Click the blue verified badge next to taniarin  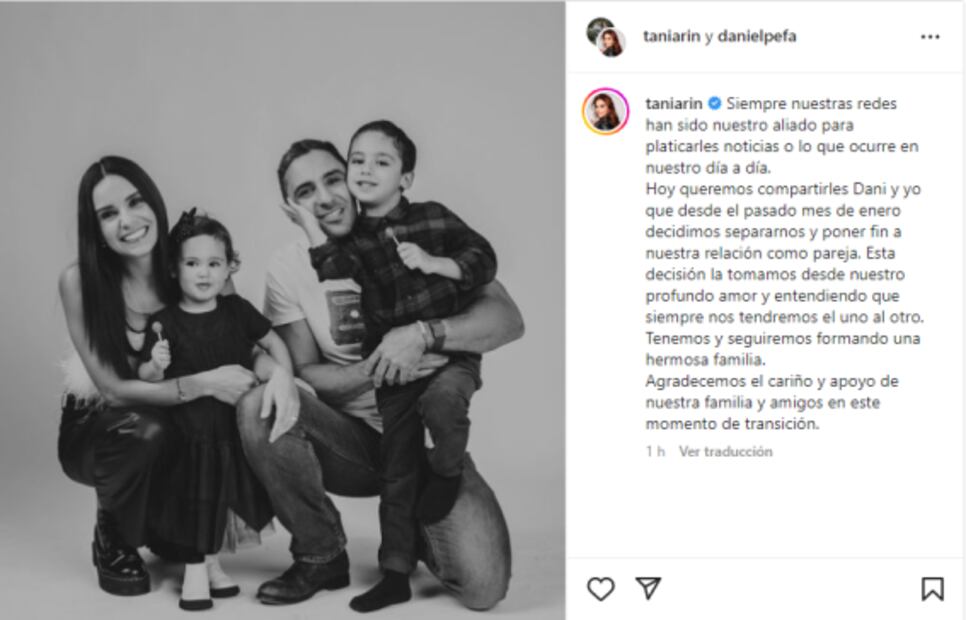714,104
